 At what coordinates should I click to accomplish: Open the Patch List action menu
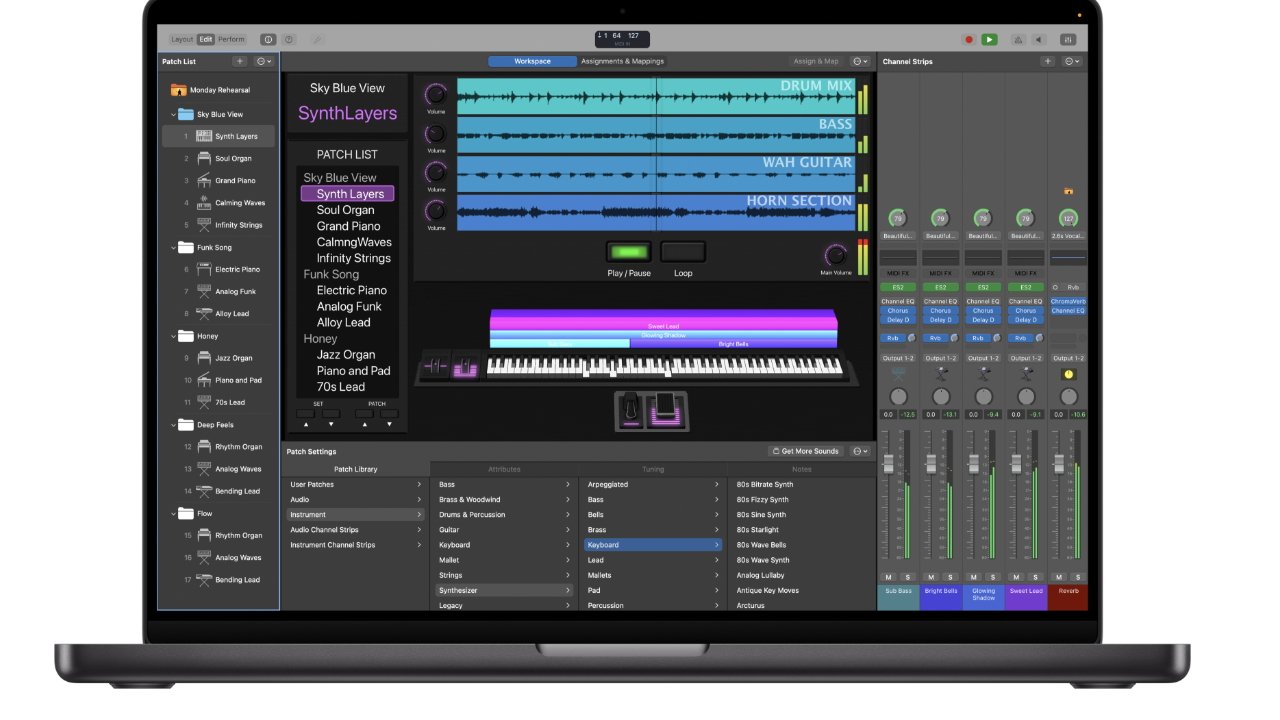pos(262,61)
